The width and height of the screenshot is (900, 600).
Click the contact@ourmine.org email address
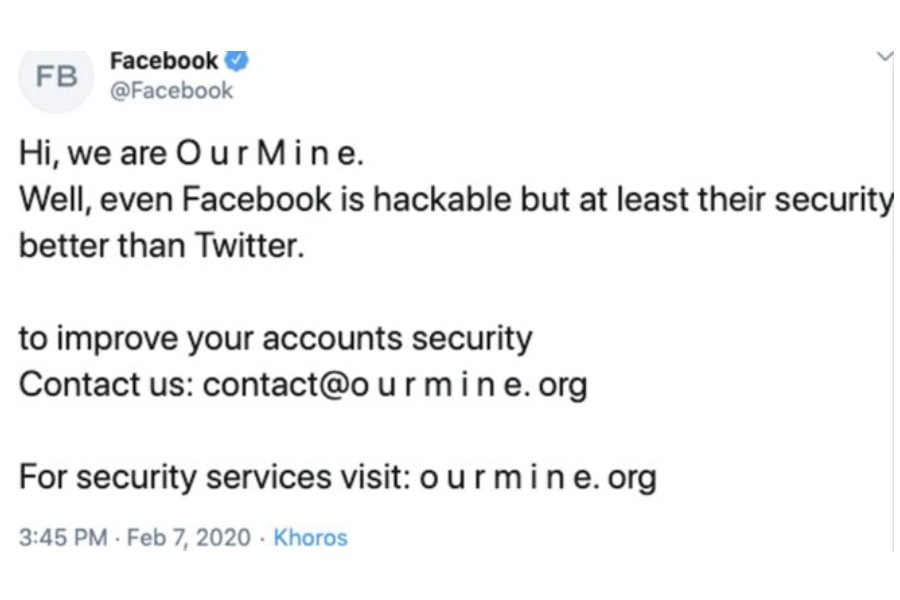click(395, 384)
